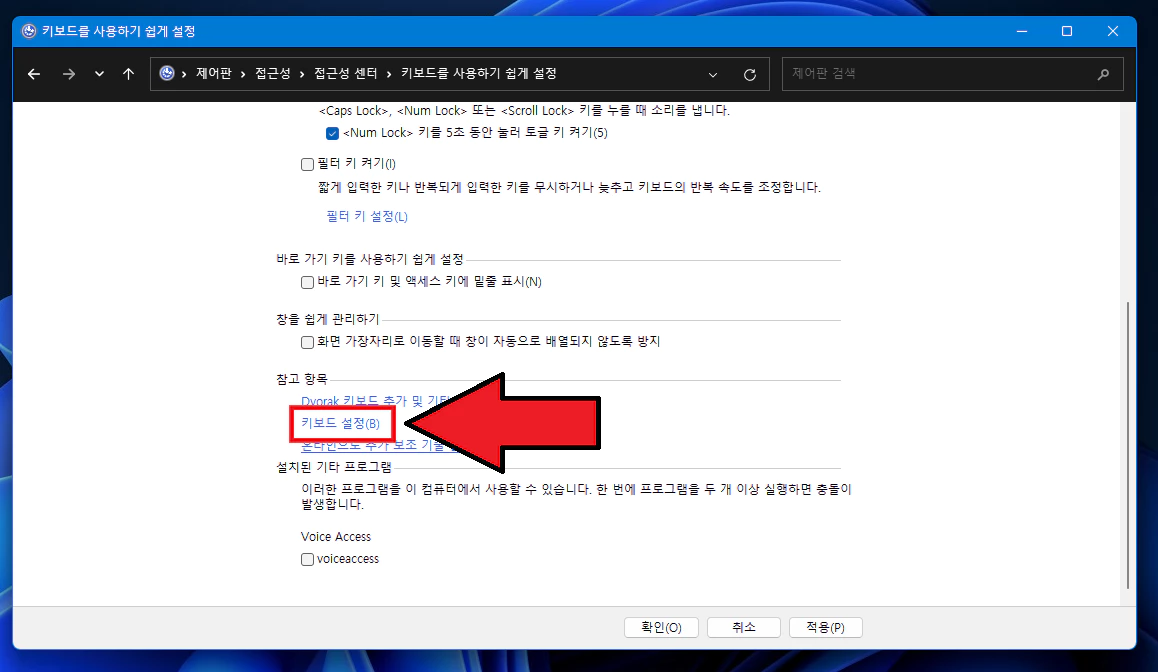The image size is (1158, 672).
Task: Check 바로 가기 키 및 액세스 키에 밑줄 표시
Action: (x=307, y=282)
